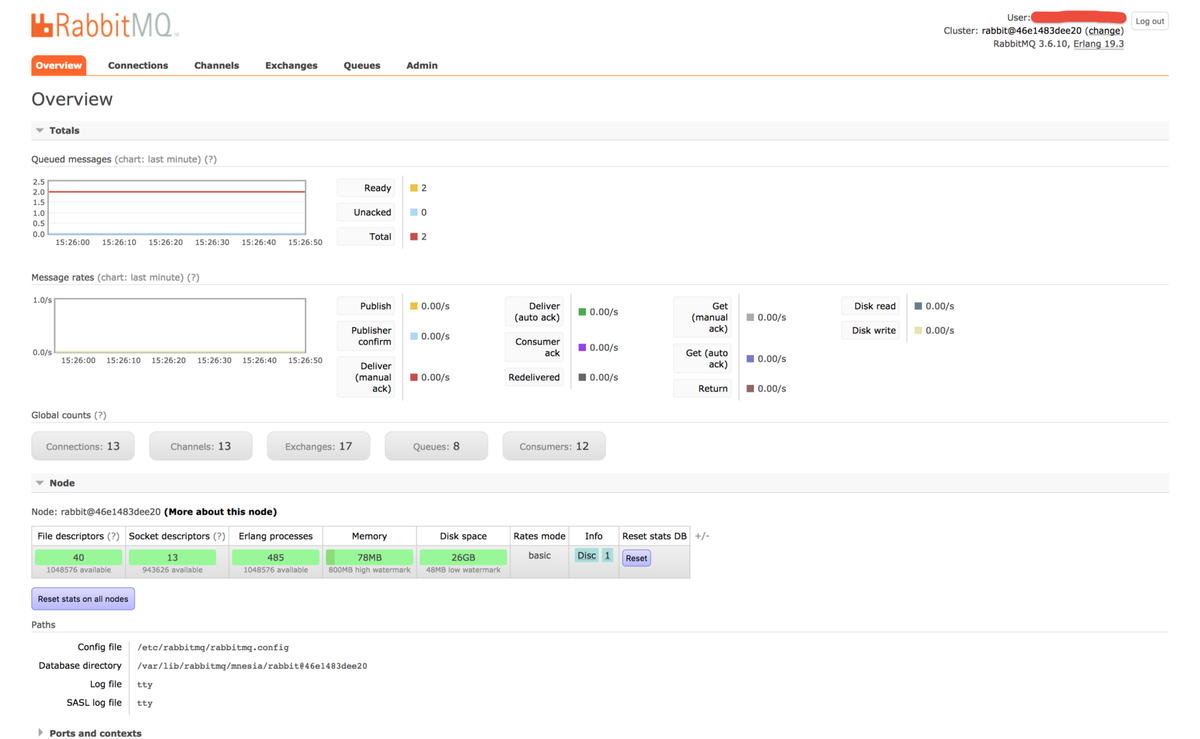Open Exchanges: 17 count

(x=319, y=446)
